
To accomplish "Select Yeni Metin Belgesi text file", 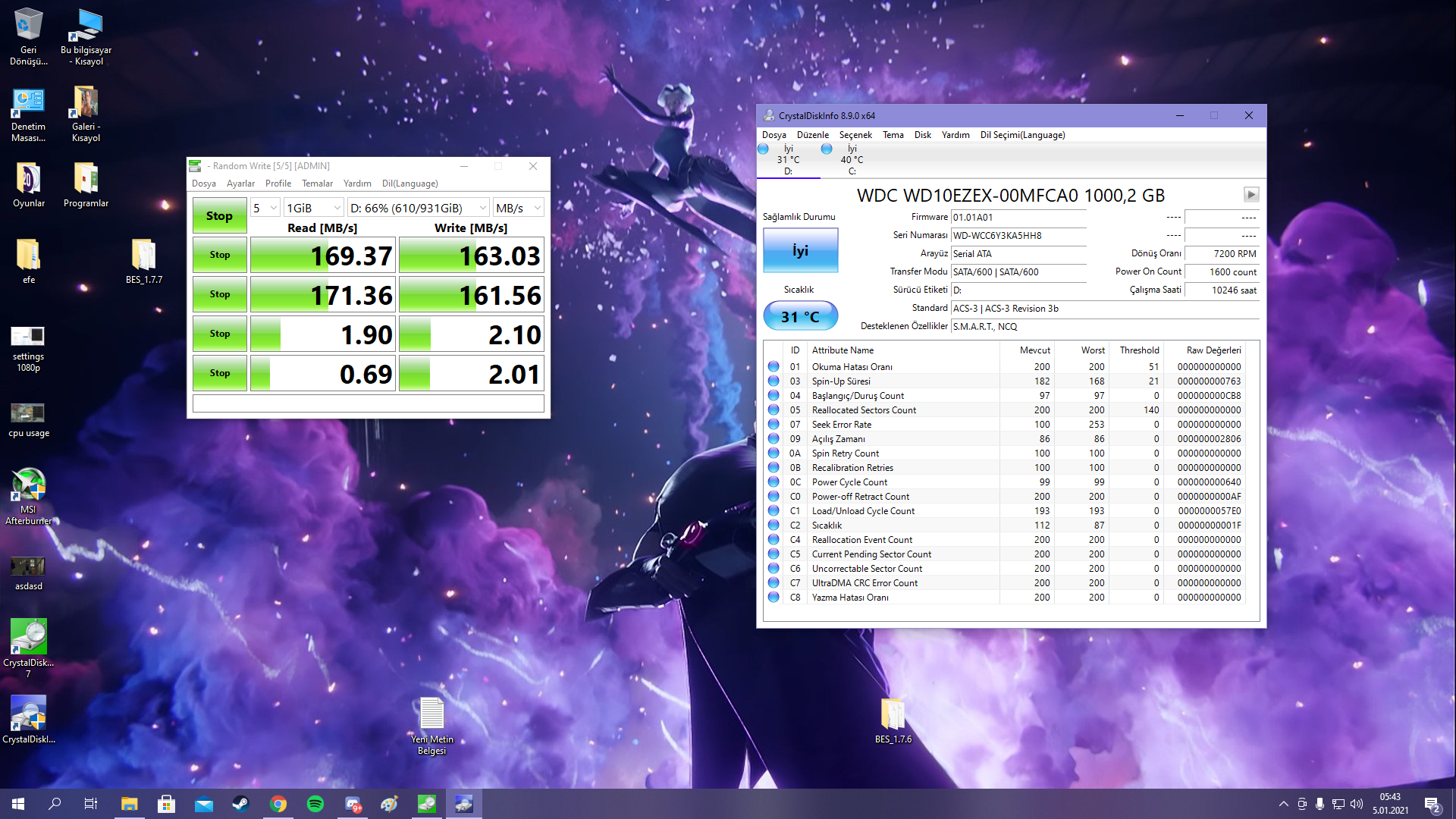I will [431, 726].
